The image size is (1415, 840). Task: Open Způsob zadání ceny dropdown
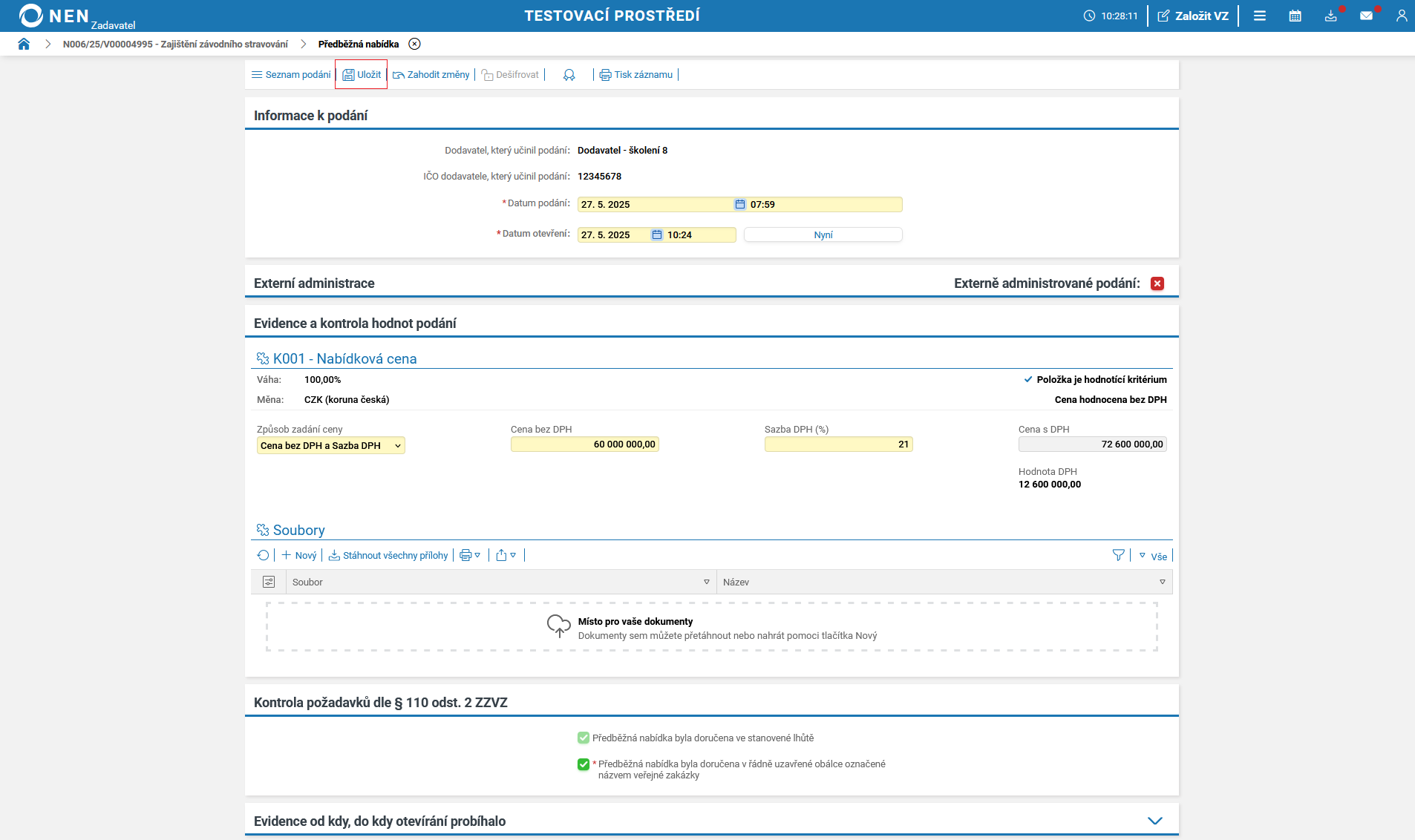point(330,445)
